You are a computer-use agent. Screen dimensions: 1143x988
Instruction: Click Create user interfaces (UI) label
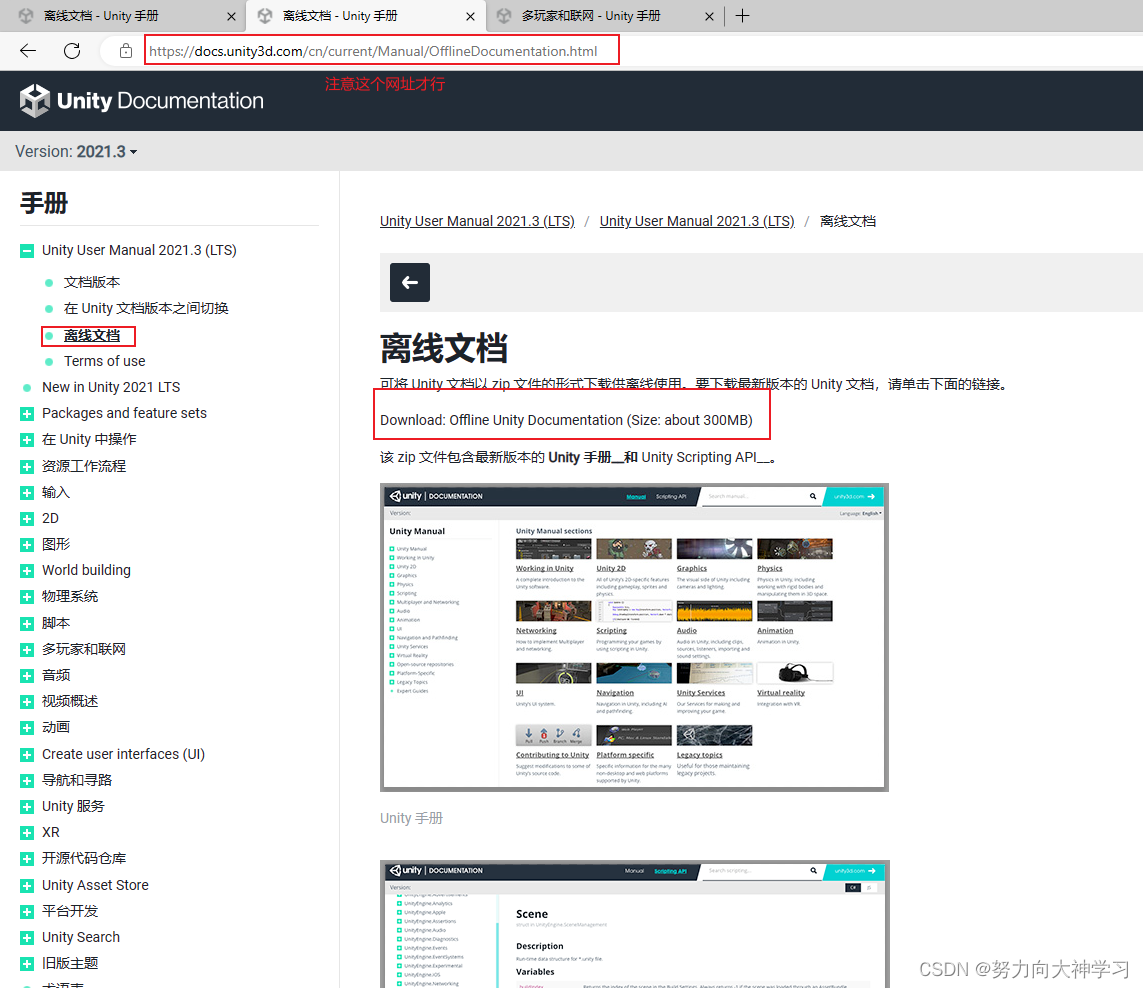click(x=123, y=754)
